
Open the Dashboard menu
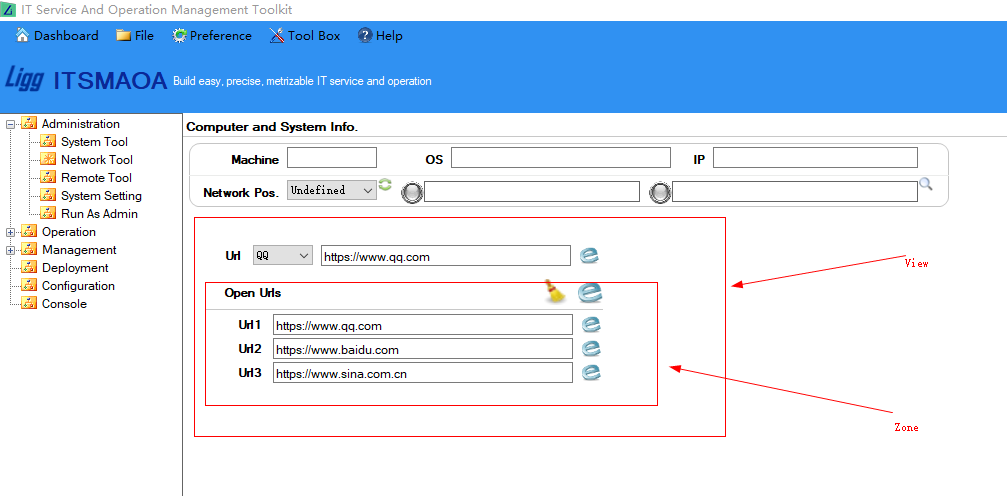click(x=57, y=36)
